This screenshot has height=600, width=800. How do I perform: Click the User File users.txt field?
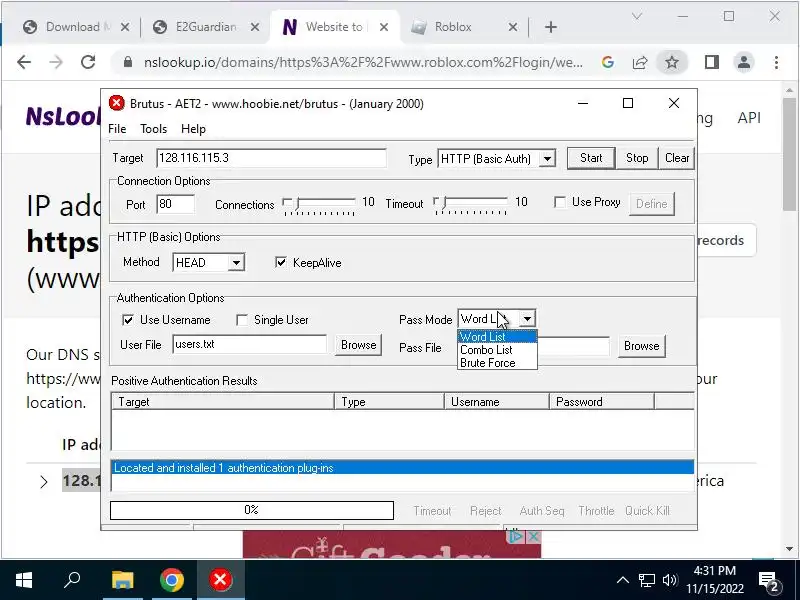(x=249, y=345)
